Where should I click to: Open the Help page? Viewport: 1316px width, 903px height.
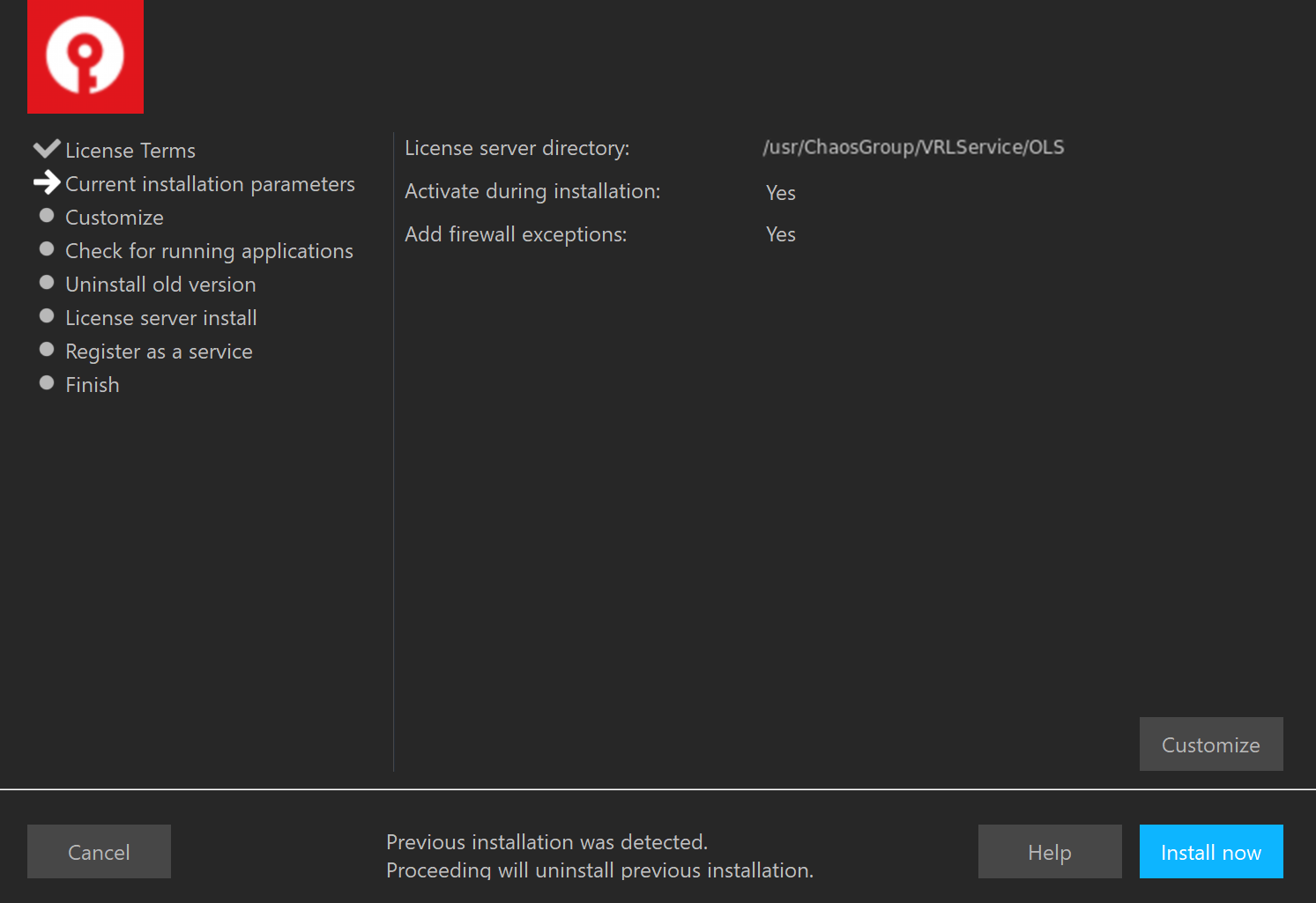tap(1049, 851)
